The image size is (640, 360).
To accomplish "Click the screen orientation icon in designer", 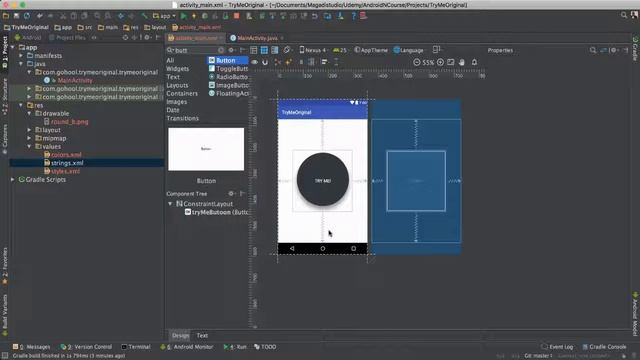I will 287,50.
